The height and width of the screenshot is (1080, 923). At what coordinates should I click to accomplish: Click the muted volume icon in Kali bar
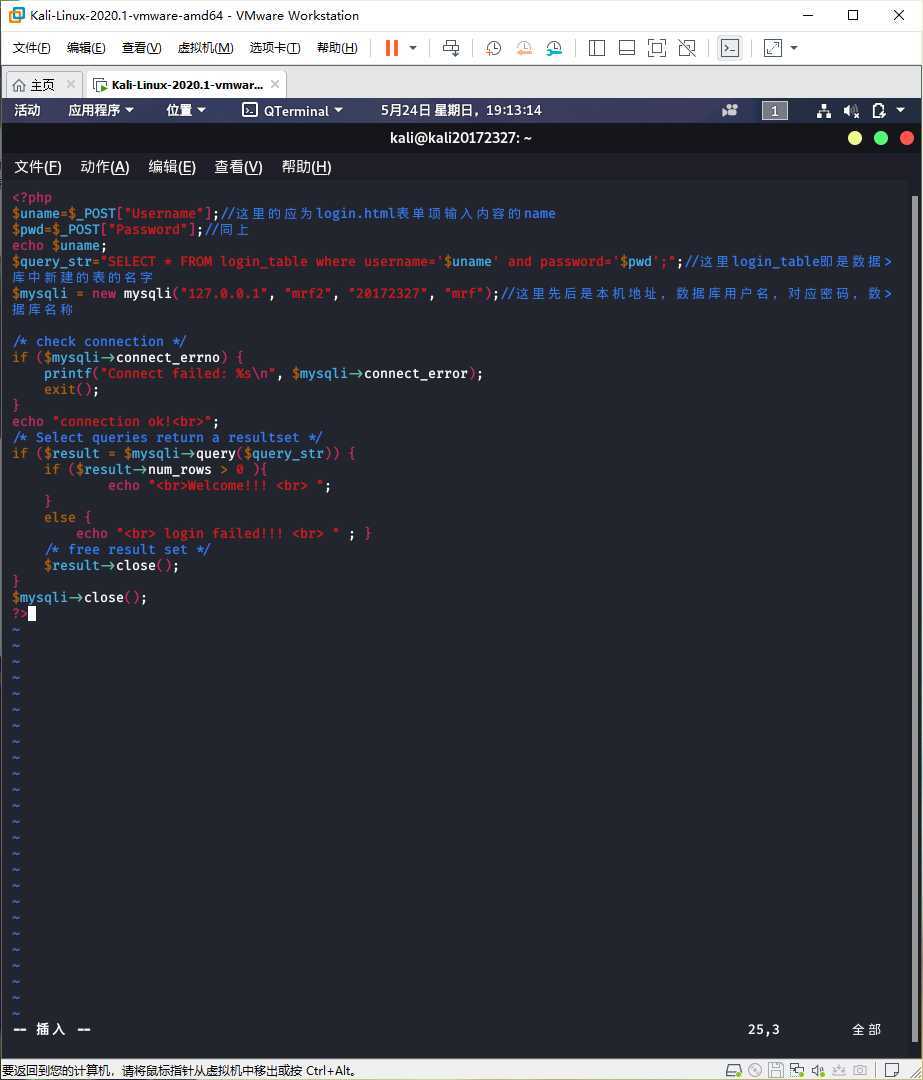(x=851, y=110)
